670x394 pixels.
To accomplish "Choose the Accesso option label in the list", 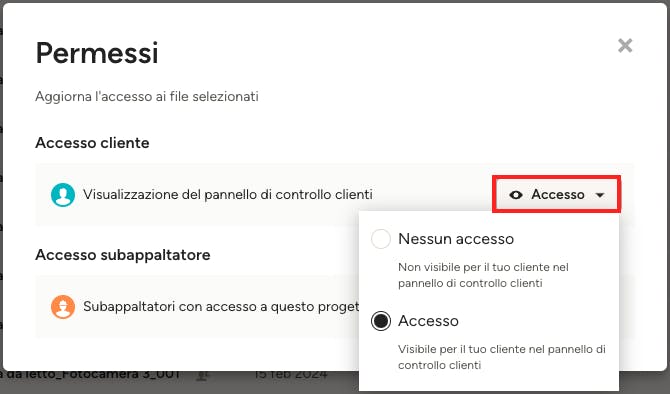I will [x=428, y=321].
